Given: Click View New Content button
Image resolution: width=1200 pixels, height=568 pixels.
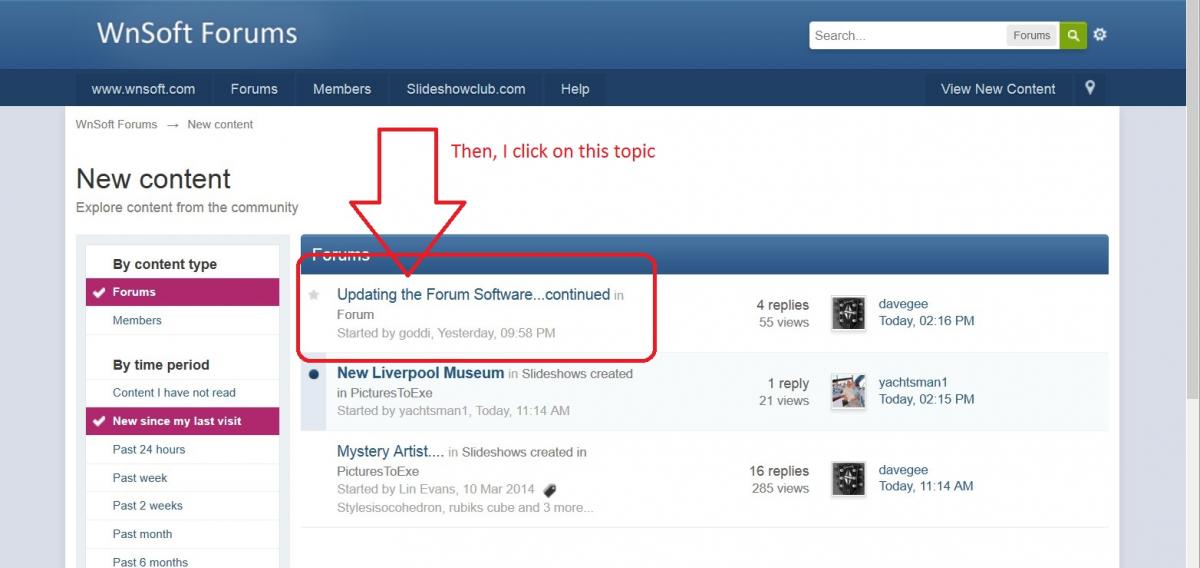Looking at the screenshot, I should 998,89.
